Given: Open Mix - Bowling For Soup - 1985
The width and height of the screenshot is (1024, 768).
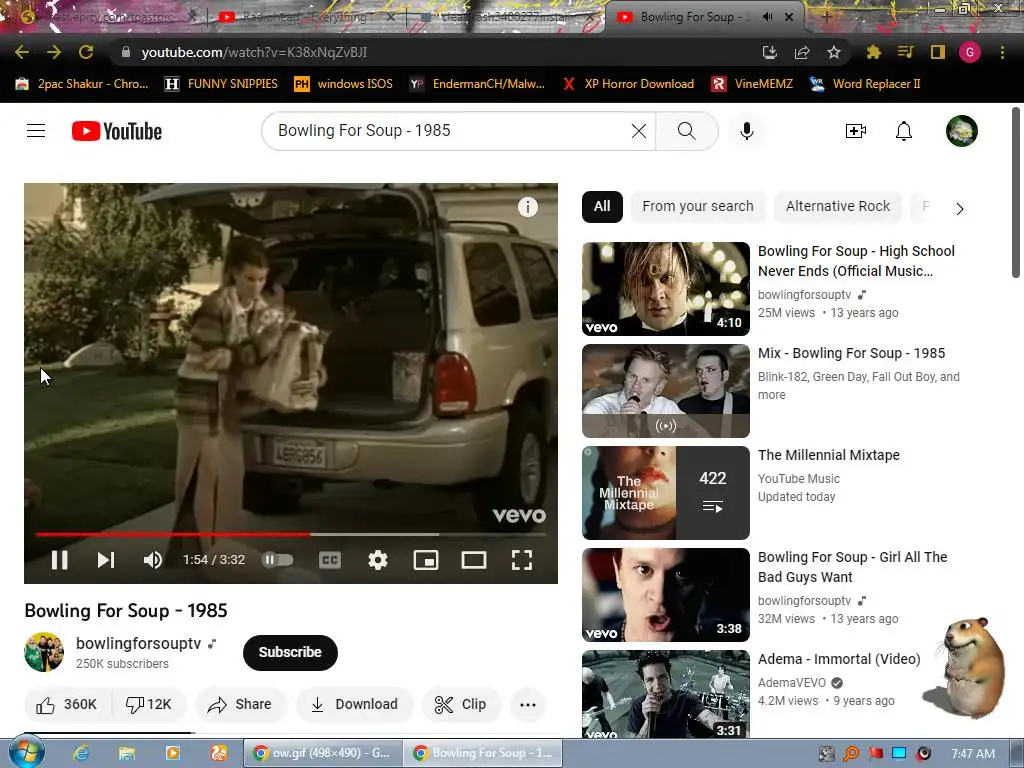Looking at the screenshot, I should [852, 353].
